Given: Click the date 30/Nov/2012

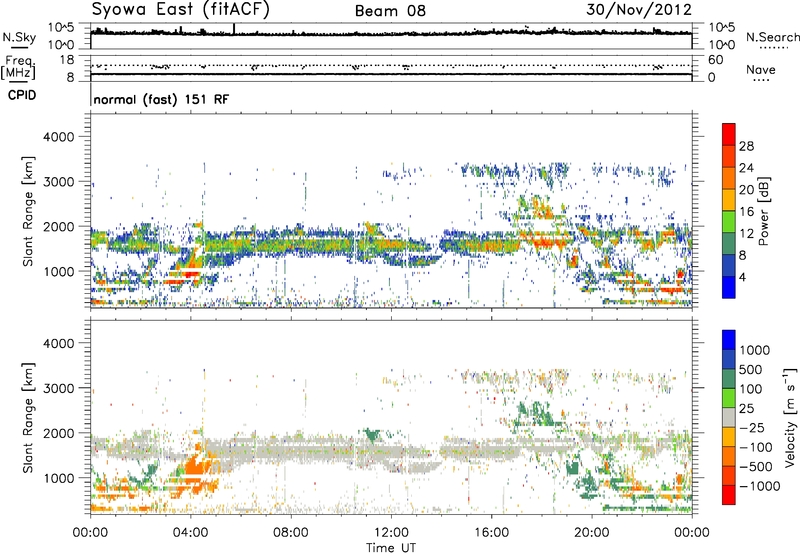Looking at the screenshot, I should [639, 9].
